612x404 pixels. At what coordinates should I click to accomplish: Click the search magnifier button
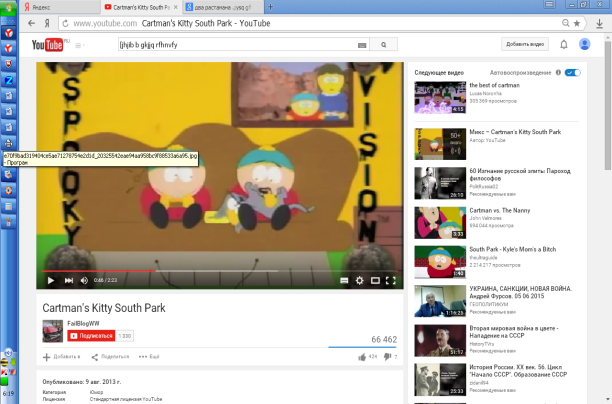click(x=384, y=44)
